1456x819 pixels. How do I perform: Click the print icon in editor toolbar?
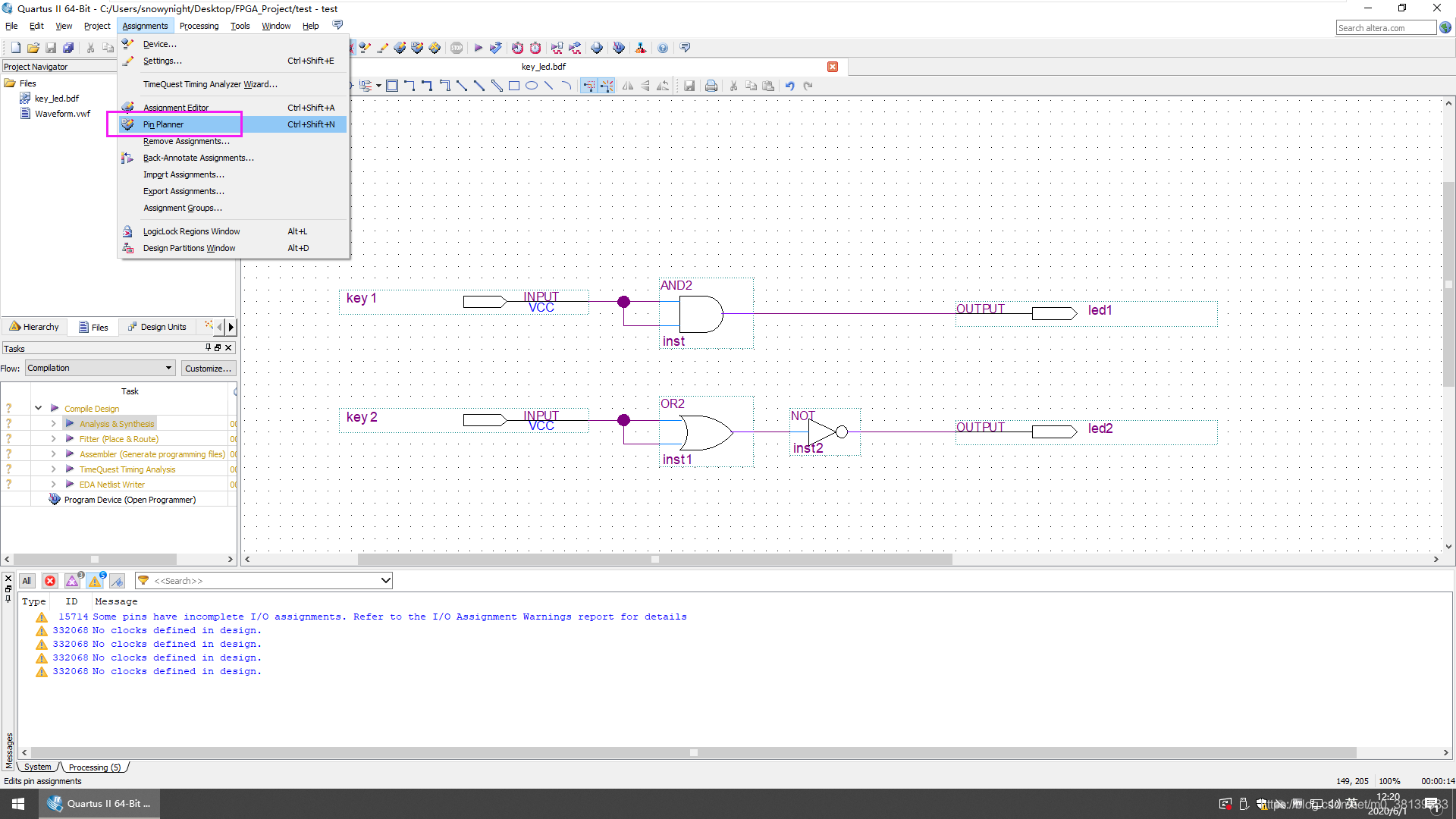coord(711,86)
